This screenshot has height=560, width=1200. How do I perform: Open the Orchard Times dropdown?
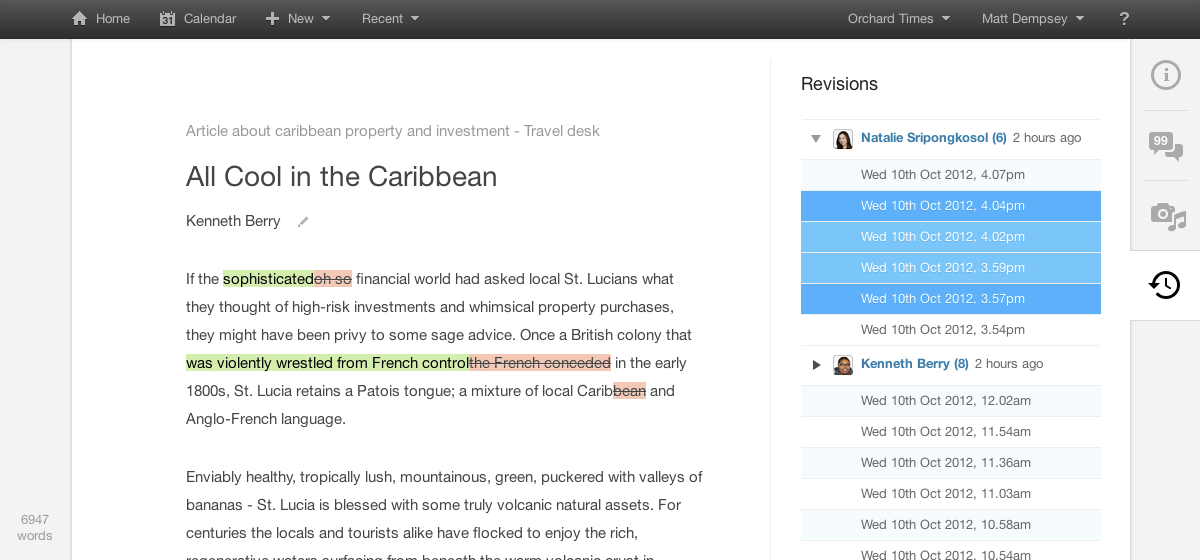(898, 19)
